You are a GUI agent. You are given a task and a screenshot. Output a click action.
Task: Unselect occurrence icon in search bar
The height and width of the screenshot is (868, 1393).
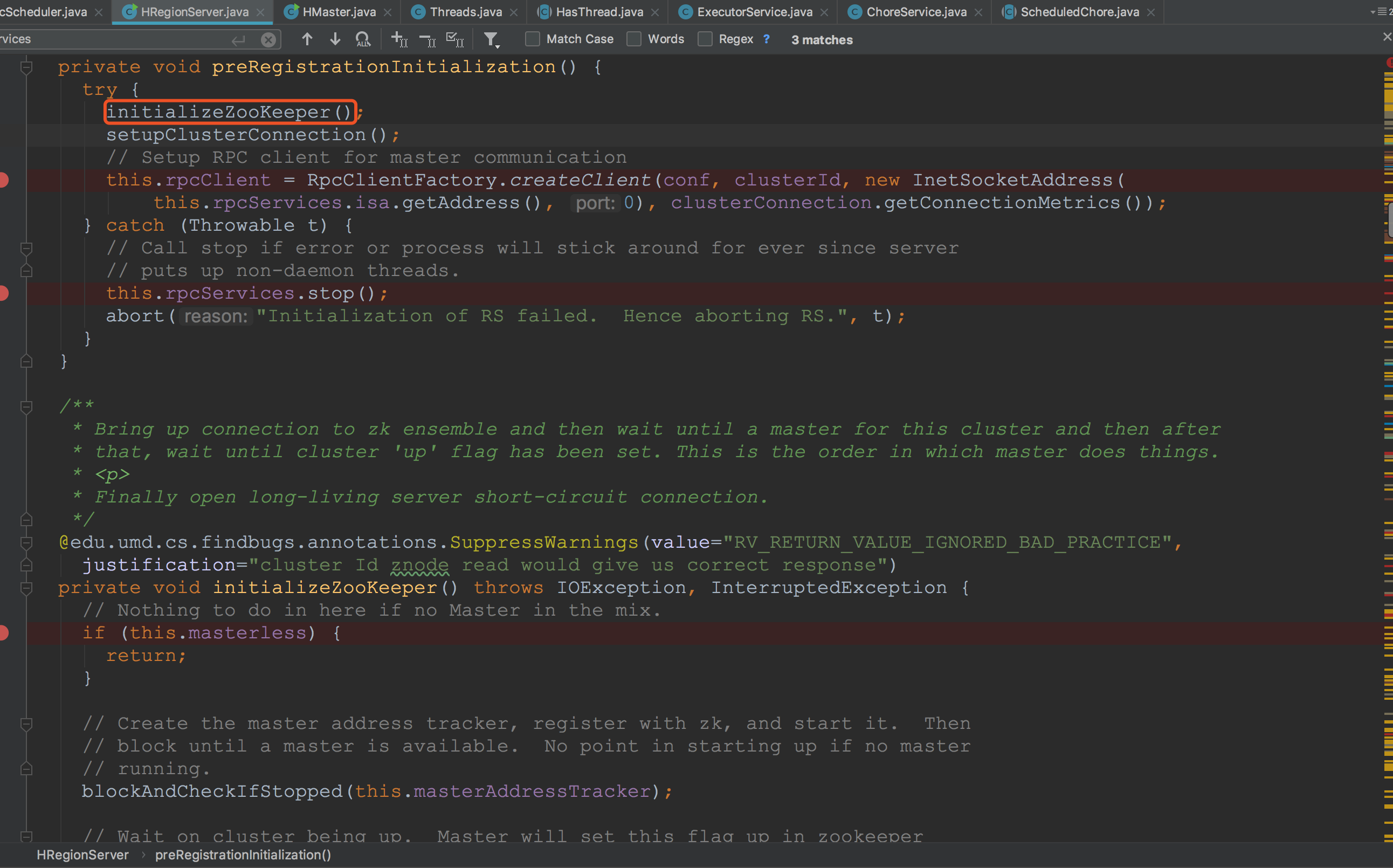427,39
